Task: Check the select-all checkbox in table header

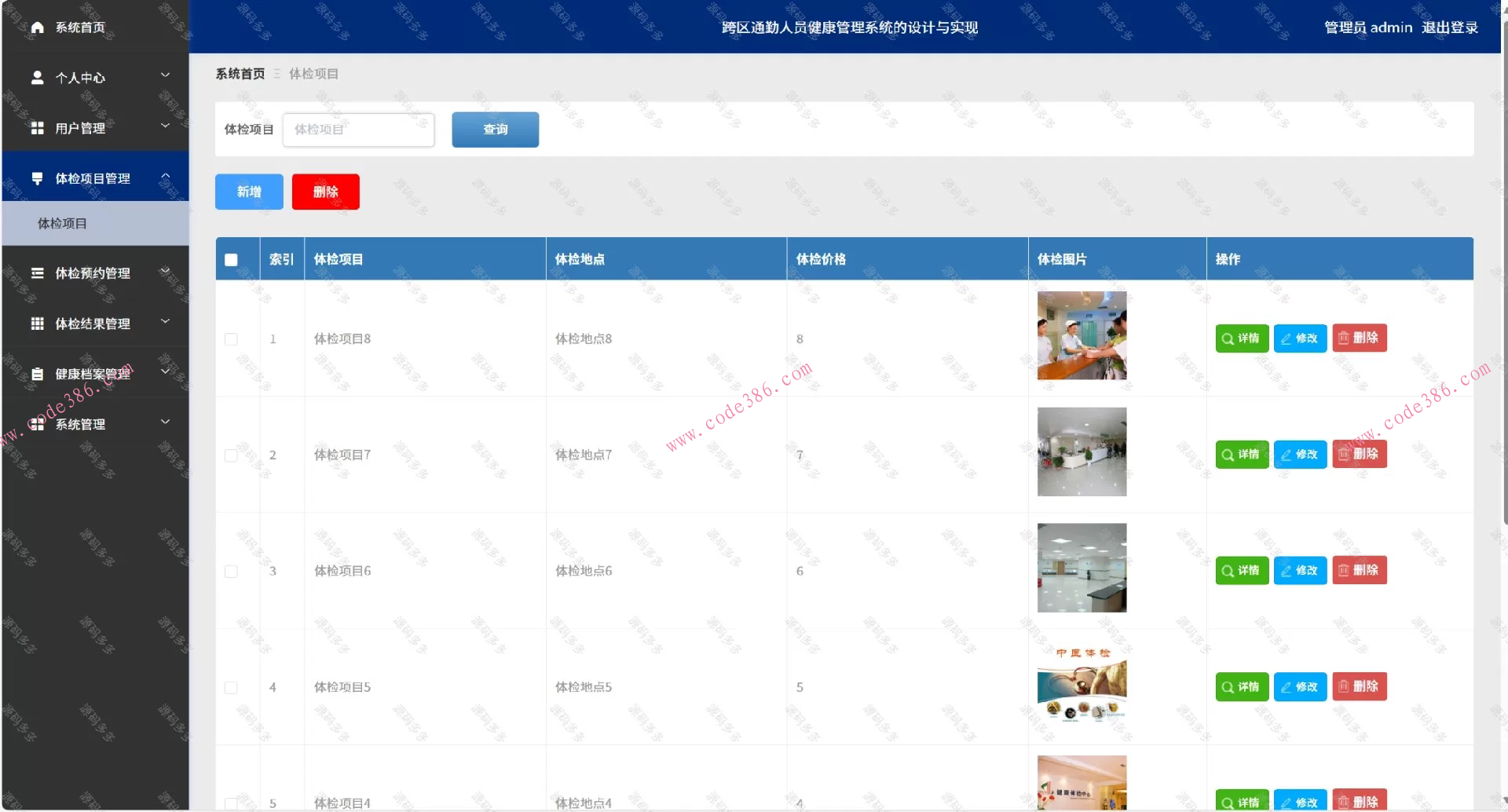Action: pos(232,258)
